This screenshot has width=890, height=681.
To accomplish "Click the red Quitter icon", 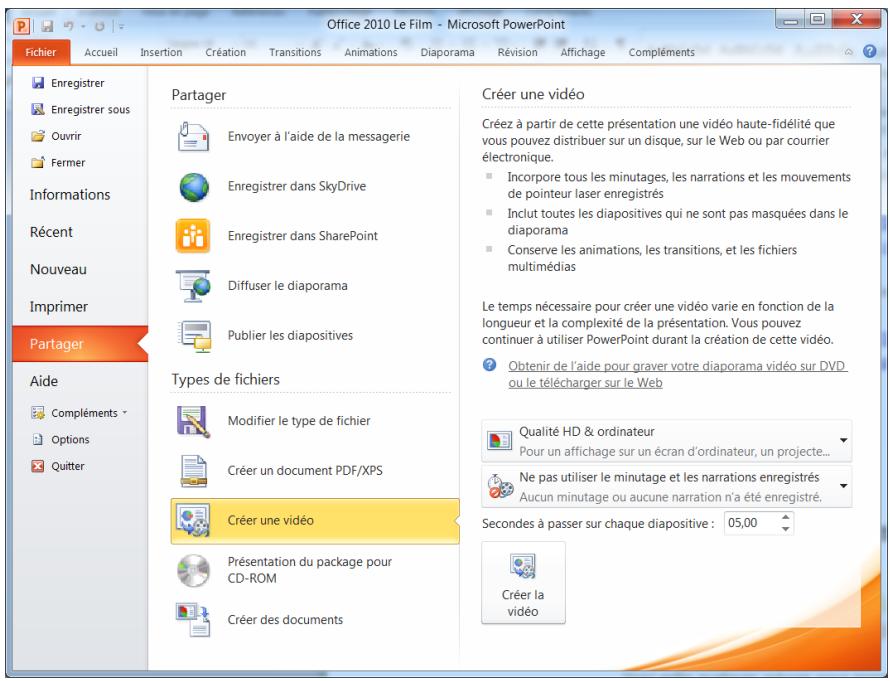I will click(38, 466).
